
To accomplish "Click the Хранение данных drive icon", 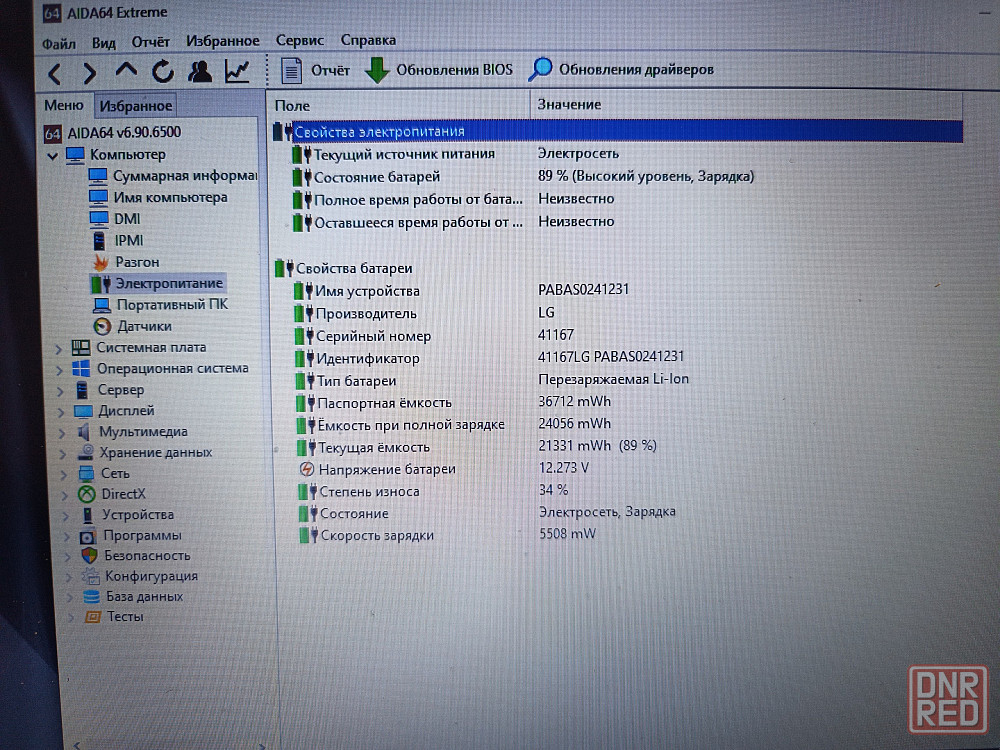I will point(85,453).
